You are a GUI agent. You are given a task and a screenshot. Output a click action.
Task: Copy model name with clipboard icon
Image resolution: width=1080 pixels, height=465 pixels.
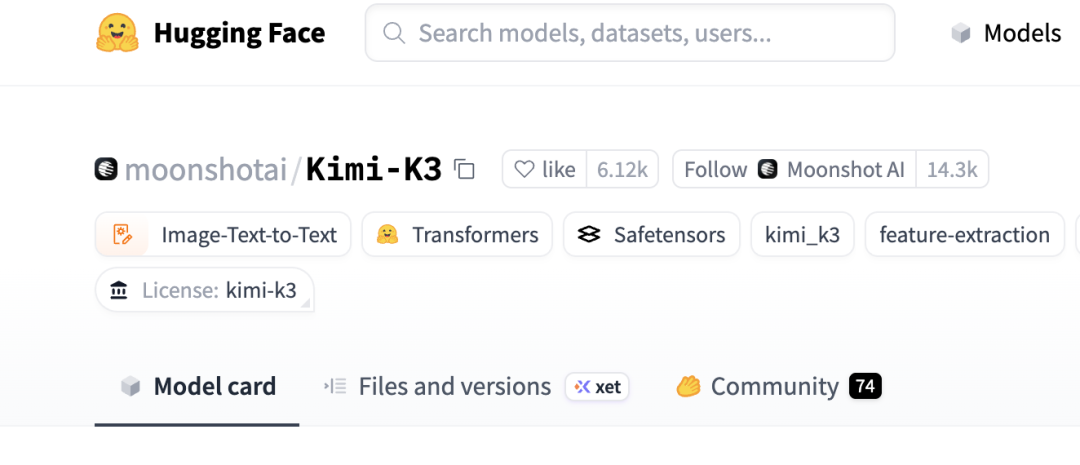pos(465,169)
